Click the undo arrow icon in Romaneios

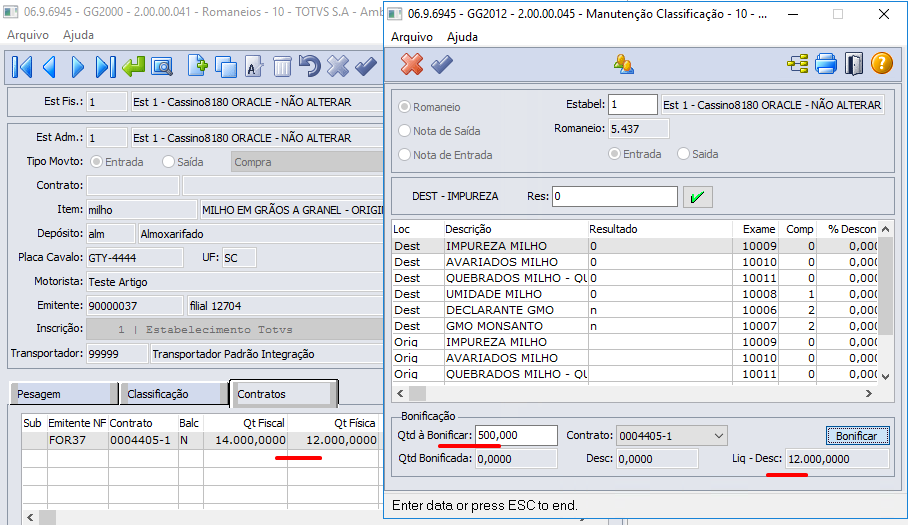pos(310,67)
